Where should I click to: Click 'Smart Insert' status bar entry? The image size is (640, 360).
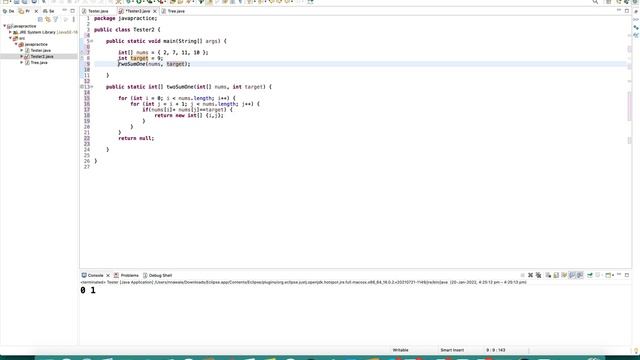(452, 350)
